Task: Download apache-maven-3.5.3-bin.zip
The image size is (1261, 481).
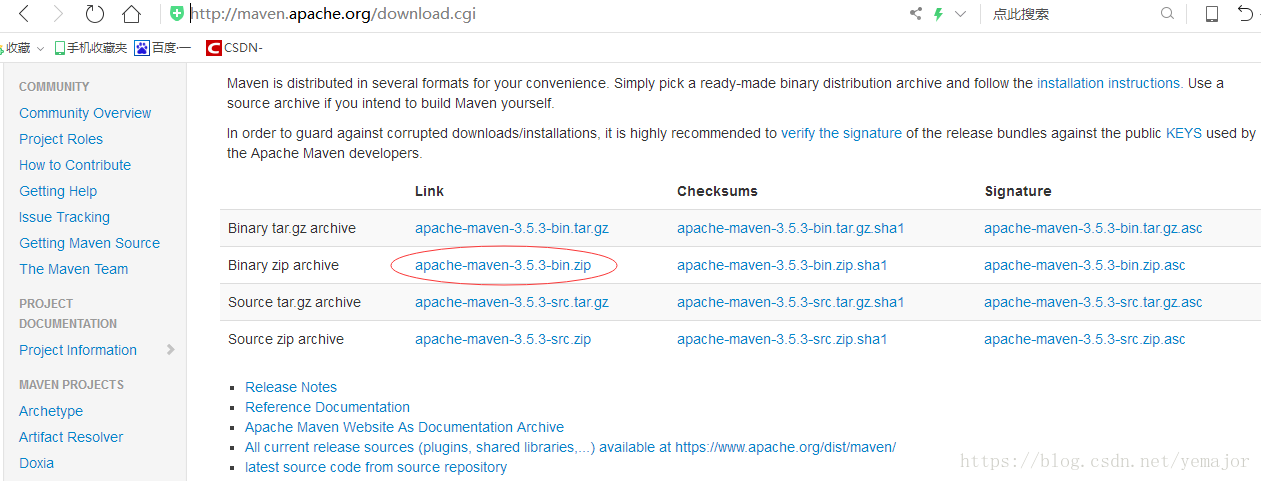Action: (x=503, y=265)
